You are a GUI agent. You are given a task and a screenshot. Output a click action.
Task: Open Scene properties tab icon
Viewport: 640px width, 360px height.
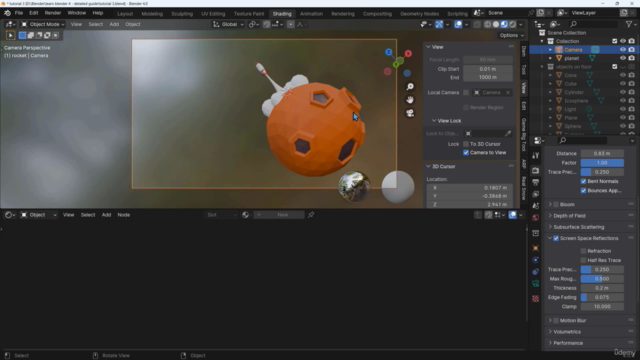coord(536,206)
